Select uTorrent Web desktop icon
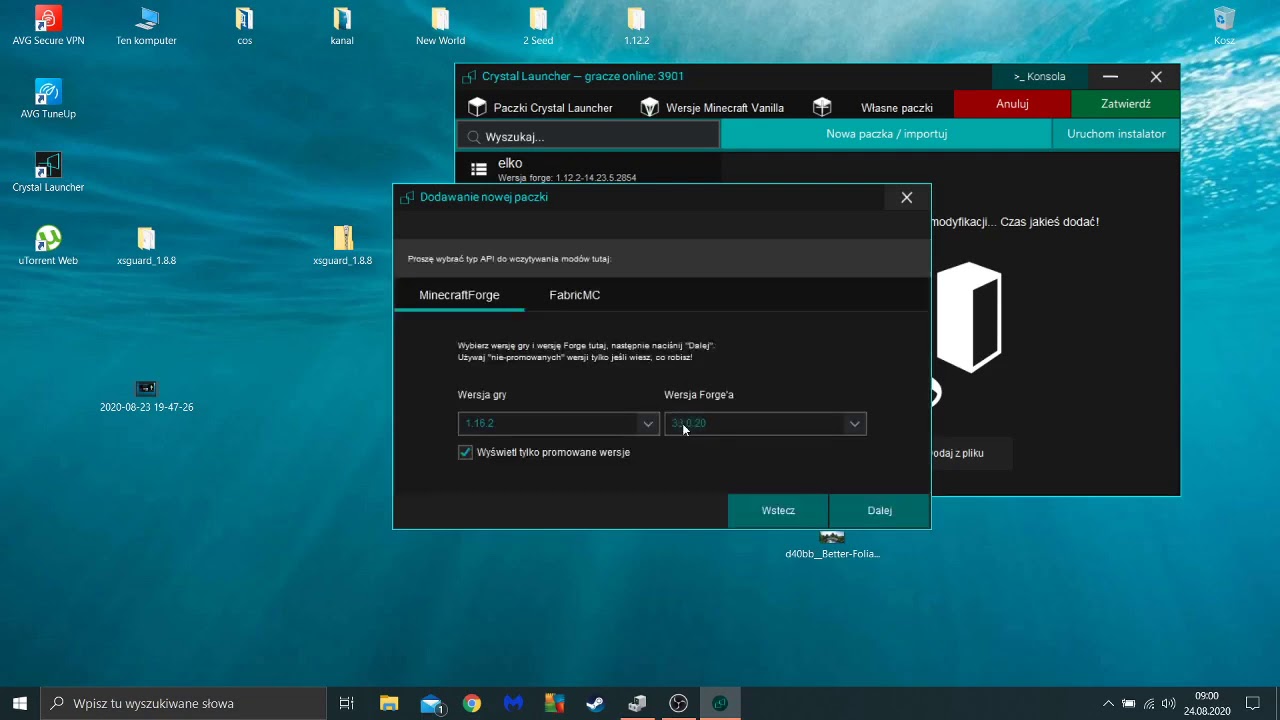1280x720 pixels. point(48,245)
